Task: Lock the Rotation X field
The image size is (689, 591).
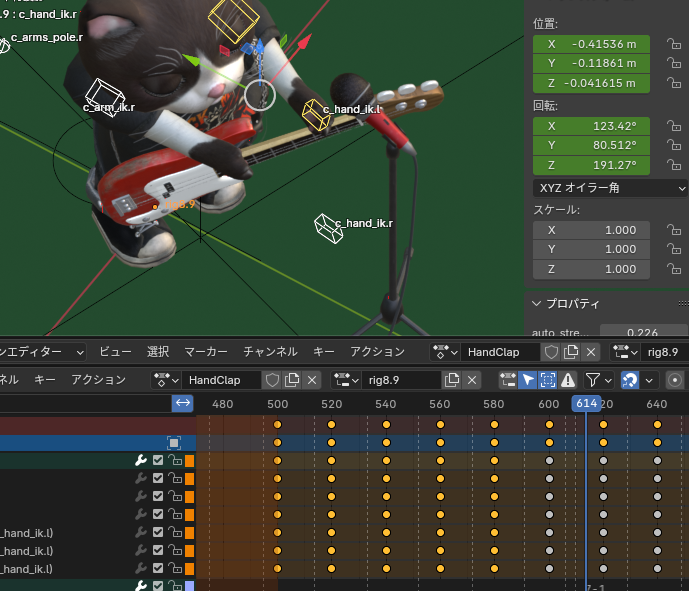Action: 674,126
